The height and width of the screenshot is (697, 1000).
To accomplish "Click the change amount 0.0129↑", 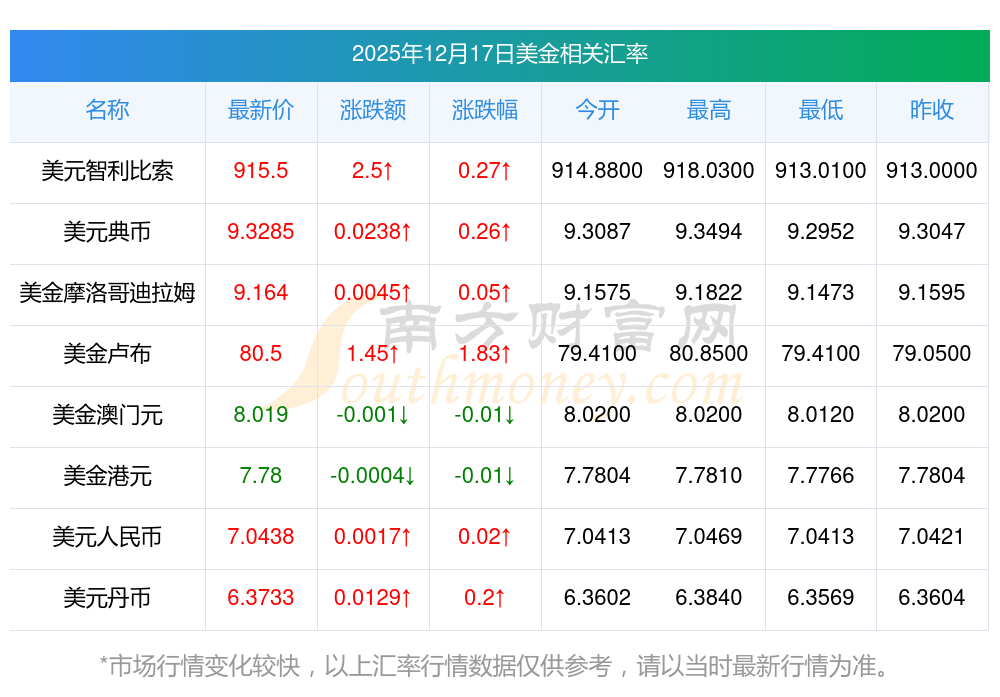I will coord(372,598).
